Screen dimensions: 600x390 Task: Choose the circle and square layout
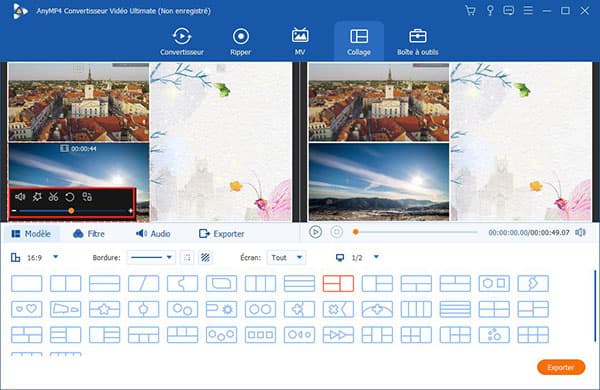click(x=494, y=284)
